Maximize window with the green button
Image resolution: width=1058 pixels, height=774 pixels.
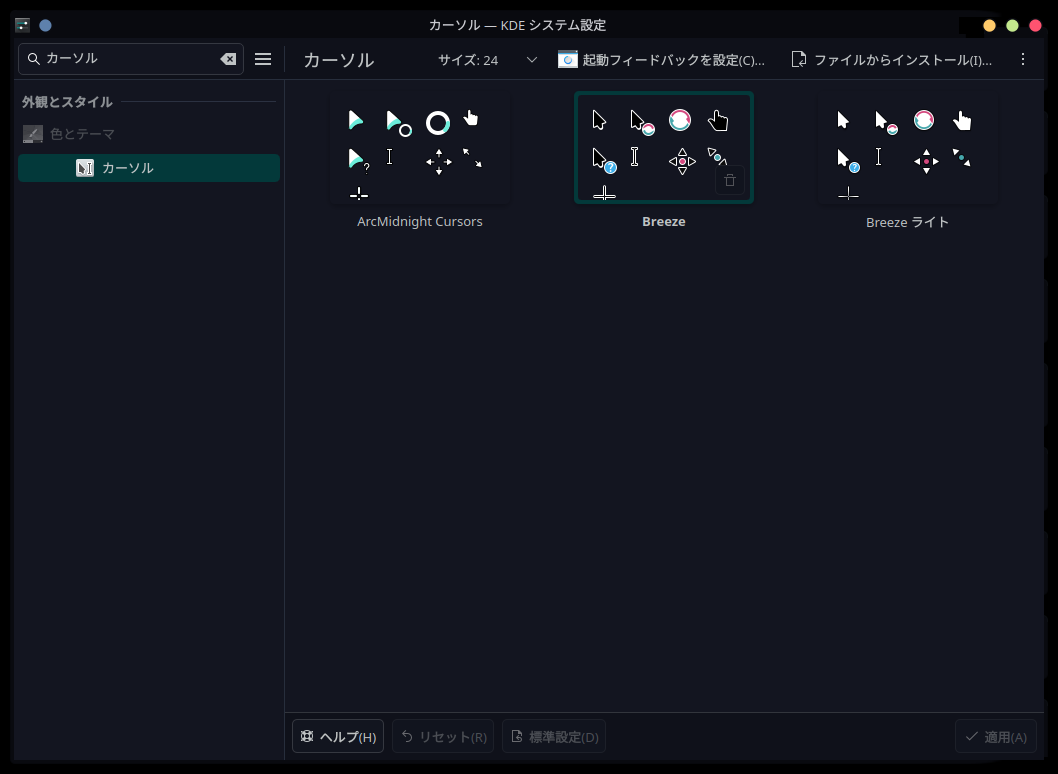[x=1012, y=26]
